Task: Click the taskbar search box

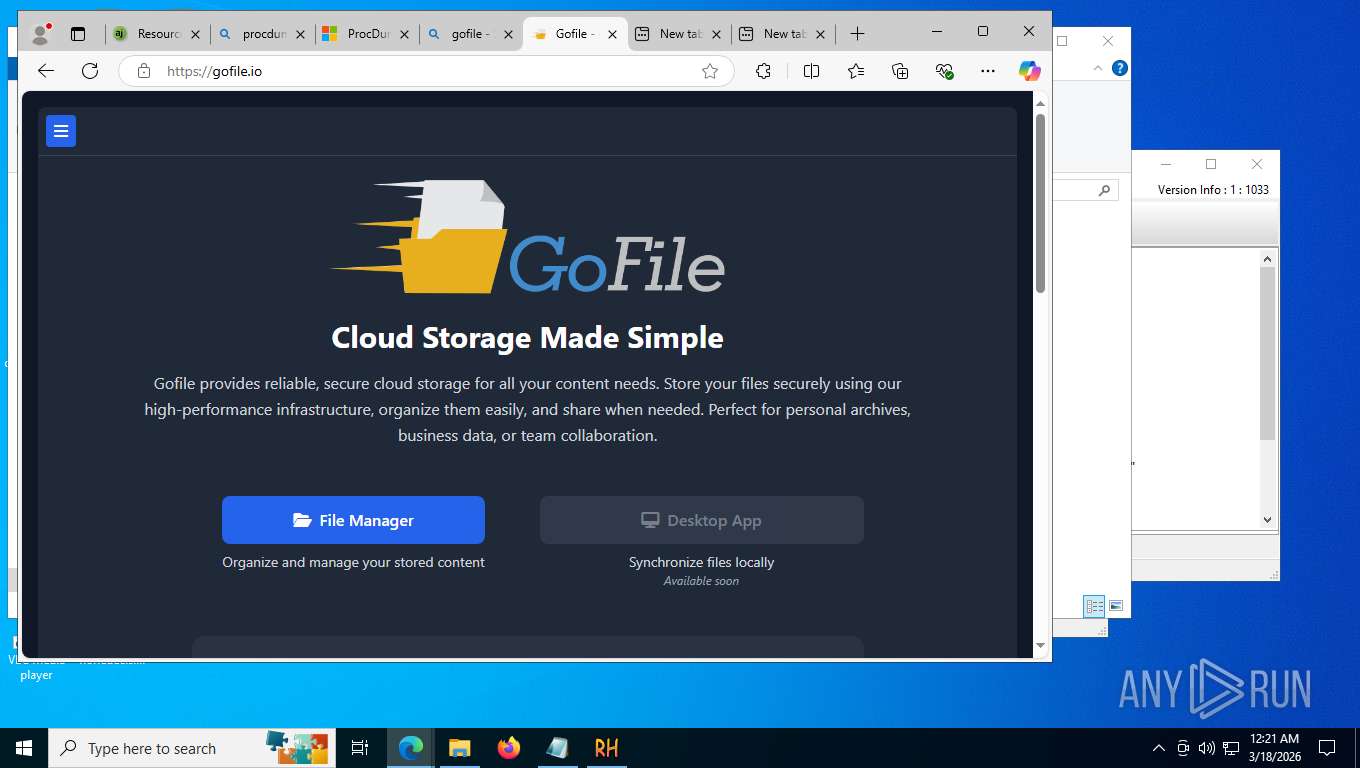Action: [x=193, y=748]
